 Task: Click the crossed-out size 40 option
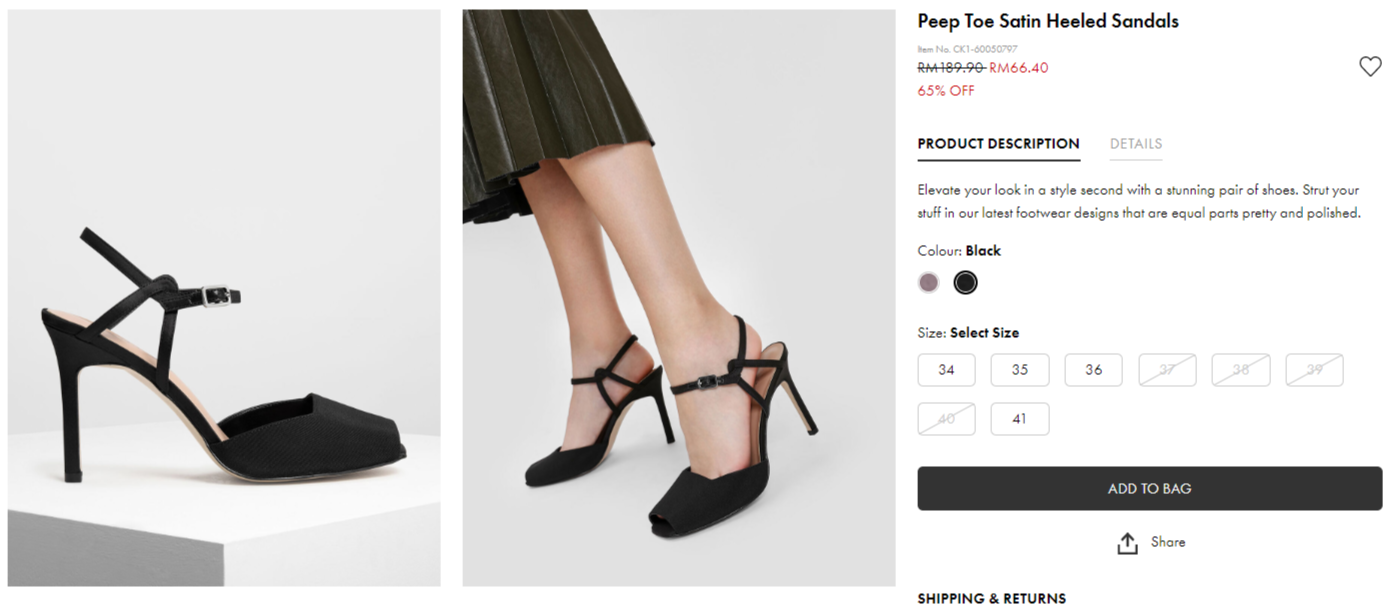coord(946,419)
